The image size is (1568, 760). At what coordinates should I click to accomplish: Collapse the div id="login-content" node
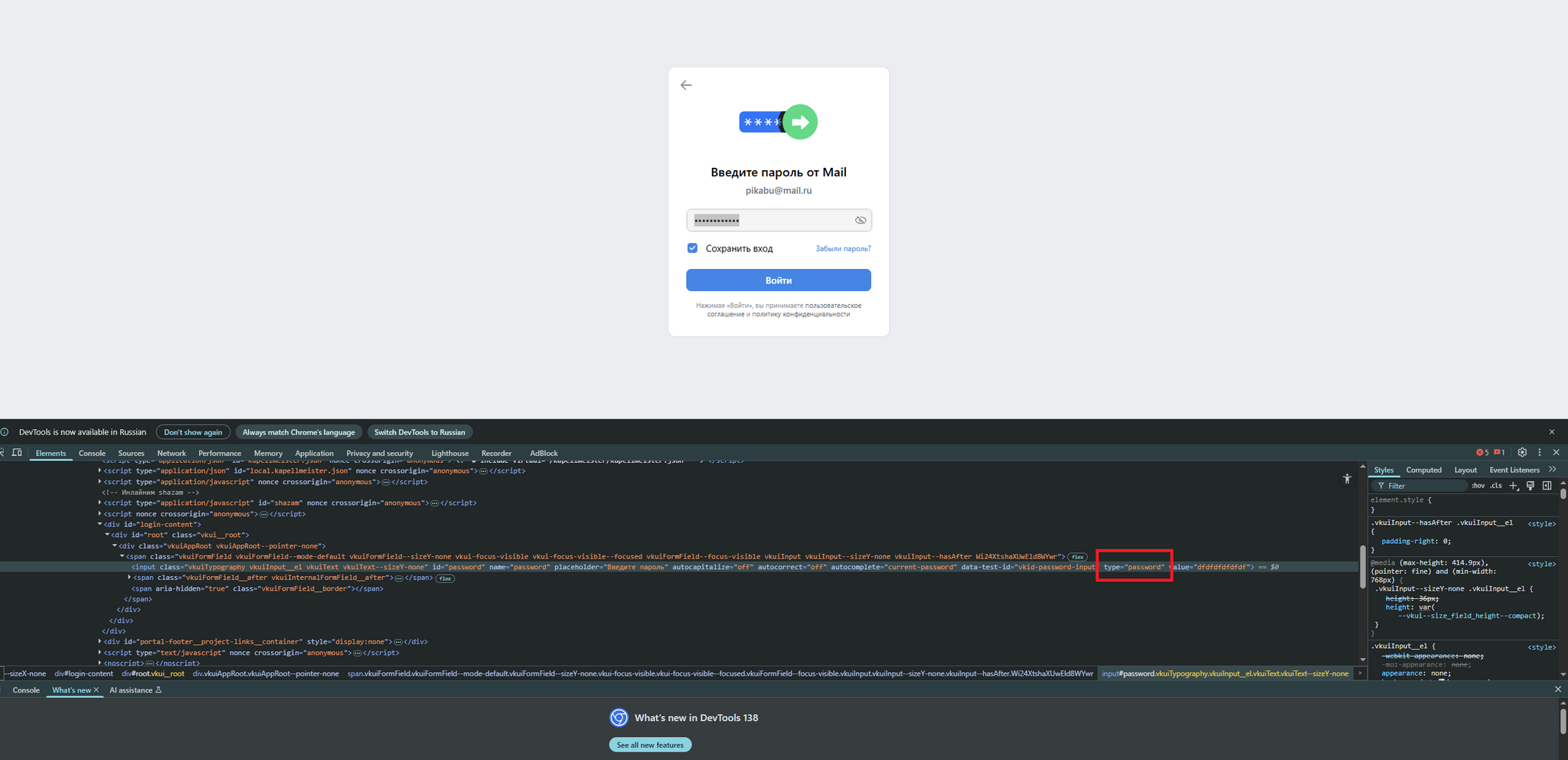click(x=100, y=524)
